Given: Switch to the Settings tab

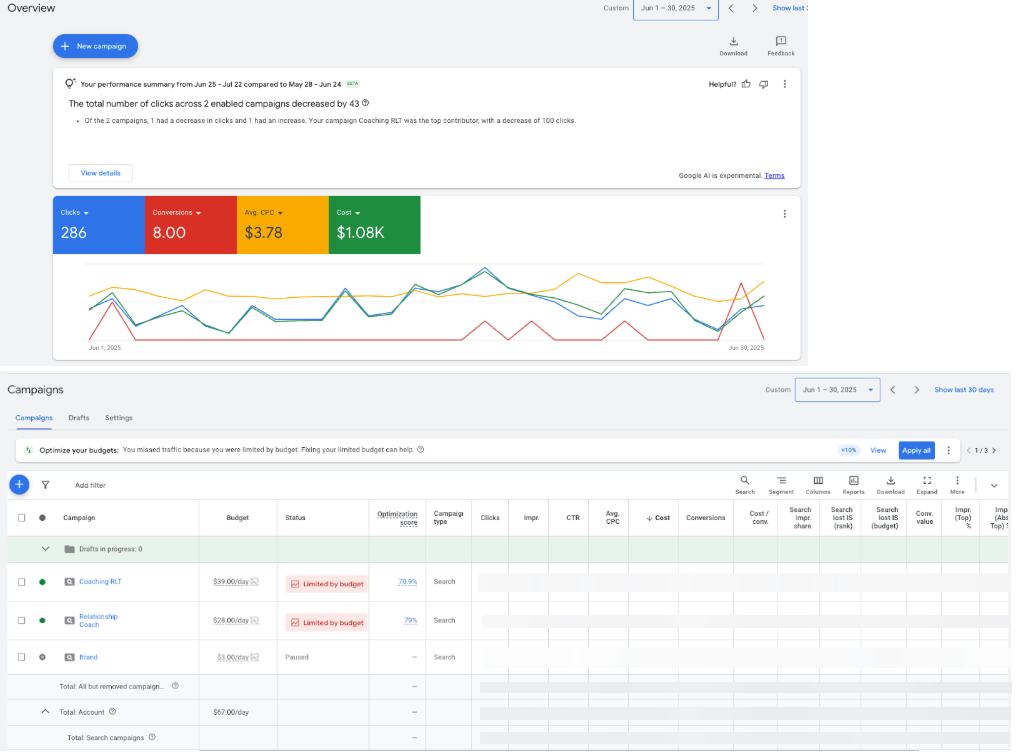Looking at the screenshot, I should click(x=118, y=418).
